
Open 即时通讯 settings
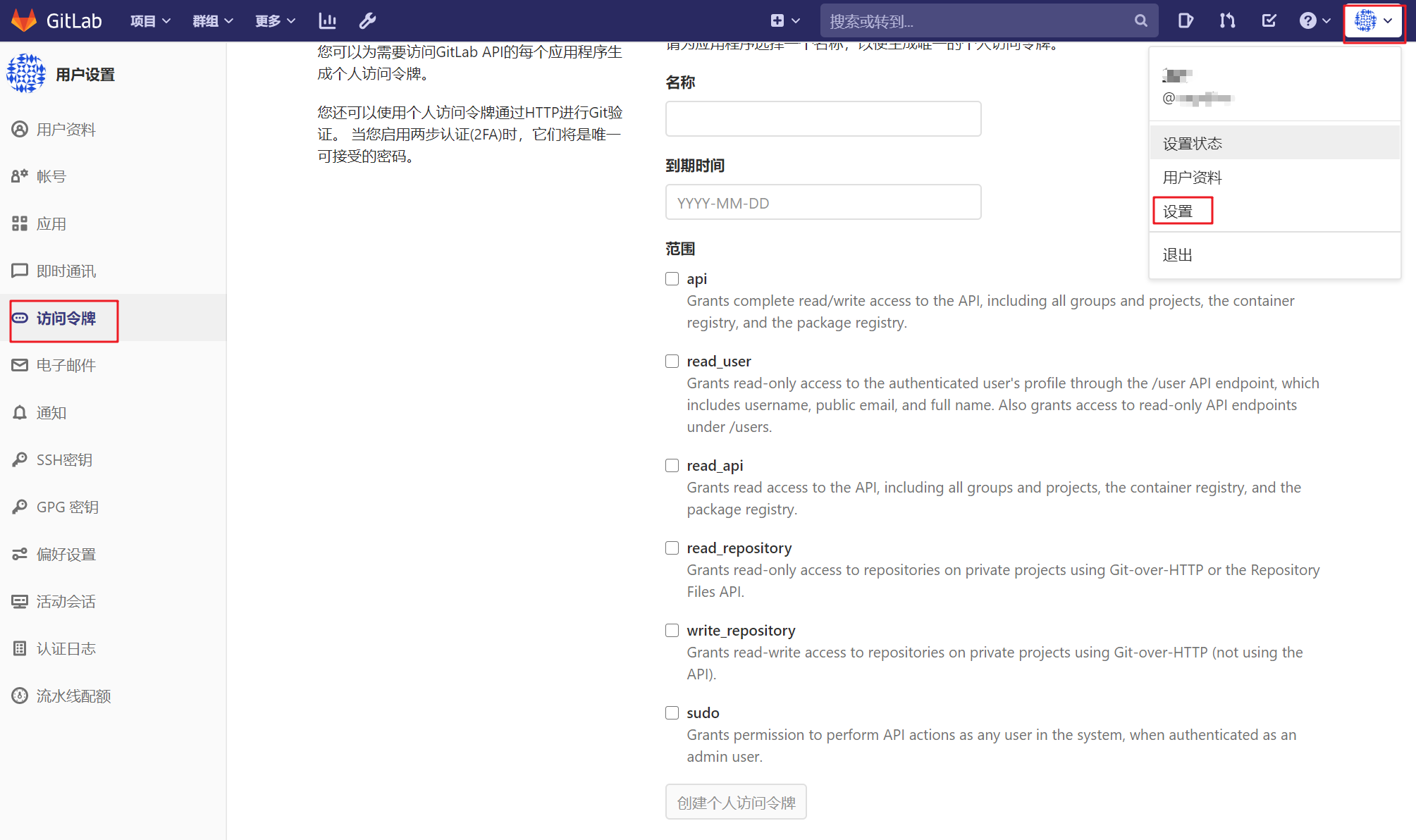point(66,271)
